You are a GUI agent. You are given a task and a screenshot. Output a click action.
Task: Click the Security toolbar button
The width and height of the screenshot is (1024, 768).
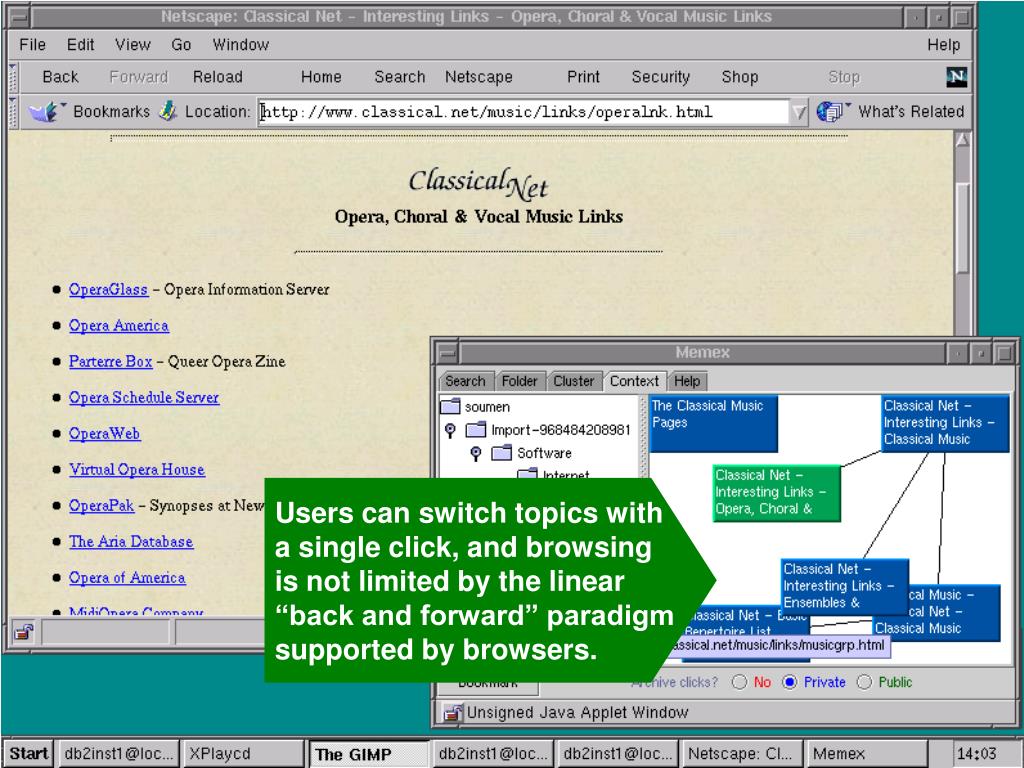point(660,77)
